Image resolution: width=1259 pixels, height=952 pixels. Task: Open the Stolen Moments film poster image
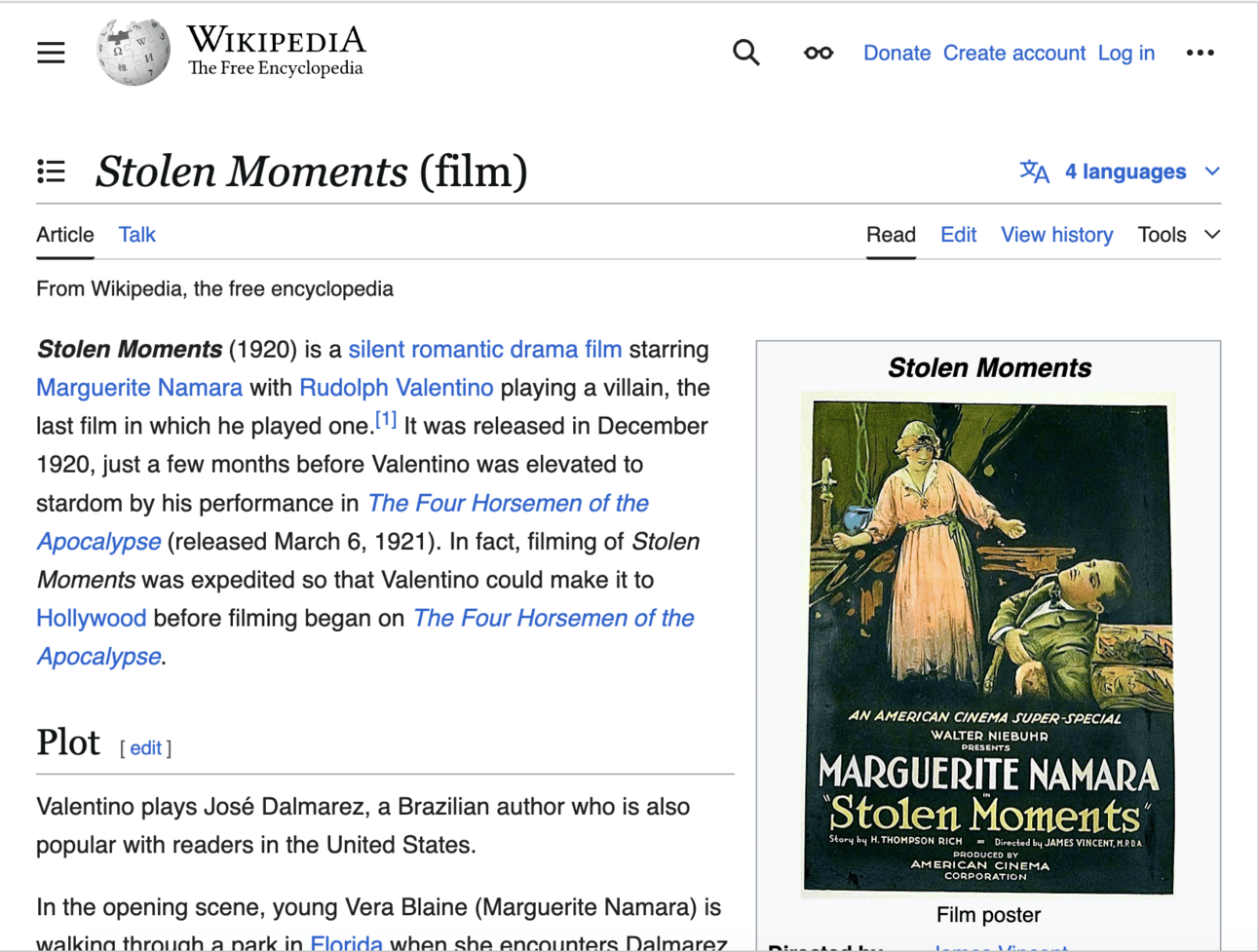[x=988, y=644]
